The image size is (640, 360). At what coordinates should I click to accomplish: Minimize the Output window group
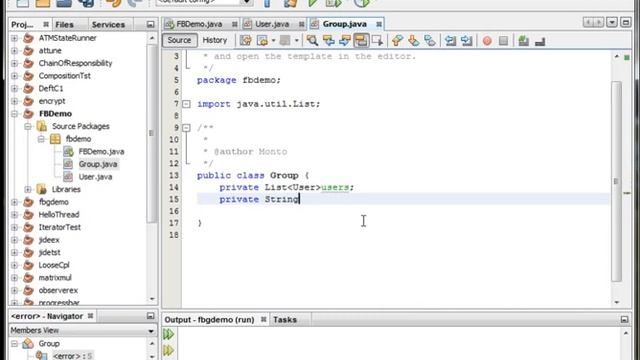click(x=624, y=320)
